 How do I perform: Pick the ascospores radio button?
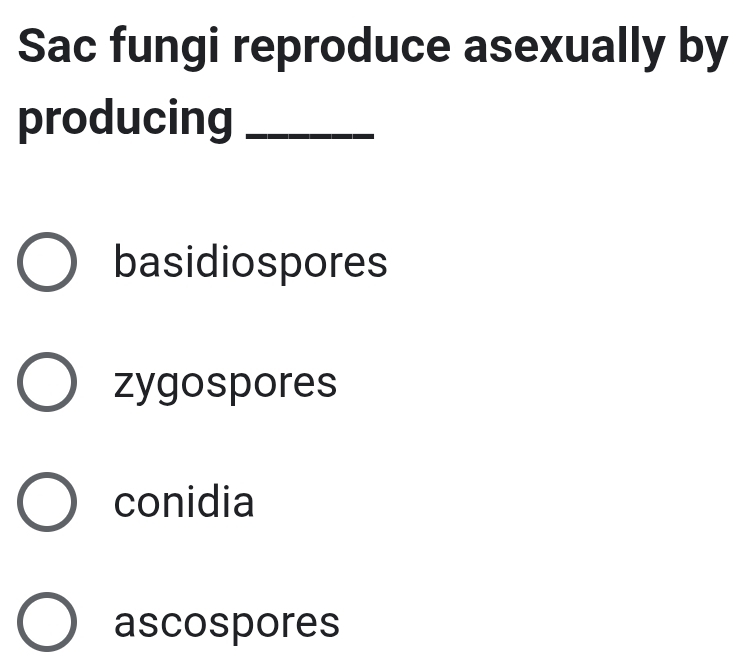pos(47,622)
